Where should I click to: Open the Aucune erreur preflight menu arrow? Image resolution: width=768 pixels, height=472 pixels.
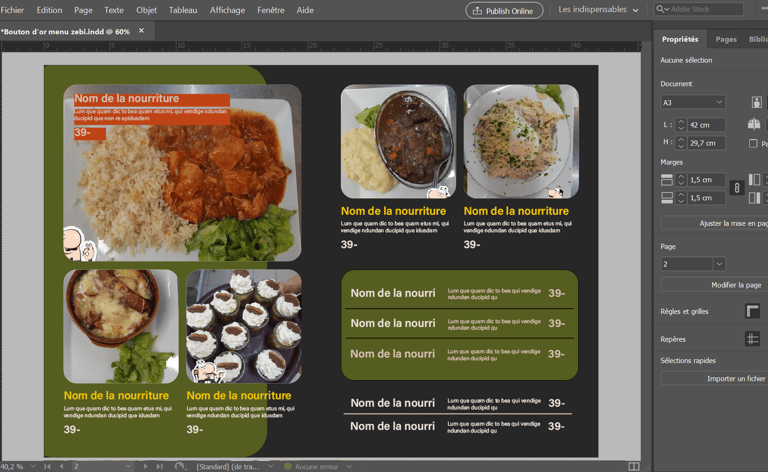349,467
